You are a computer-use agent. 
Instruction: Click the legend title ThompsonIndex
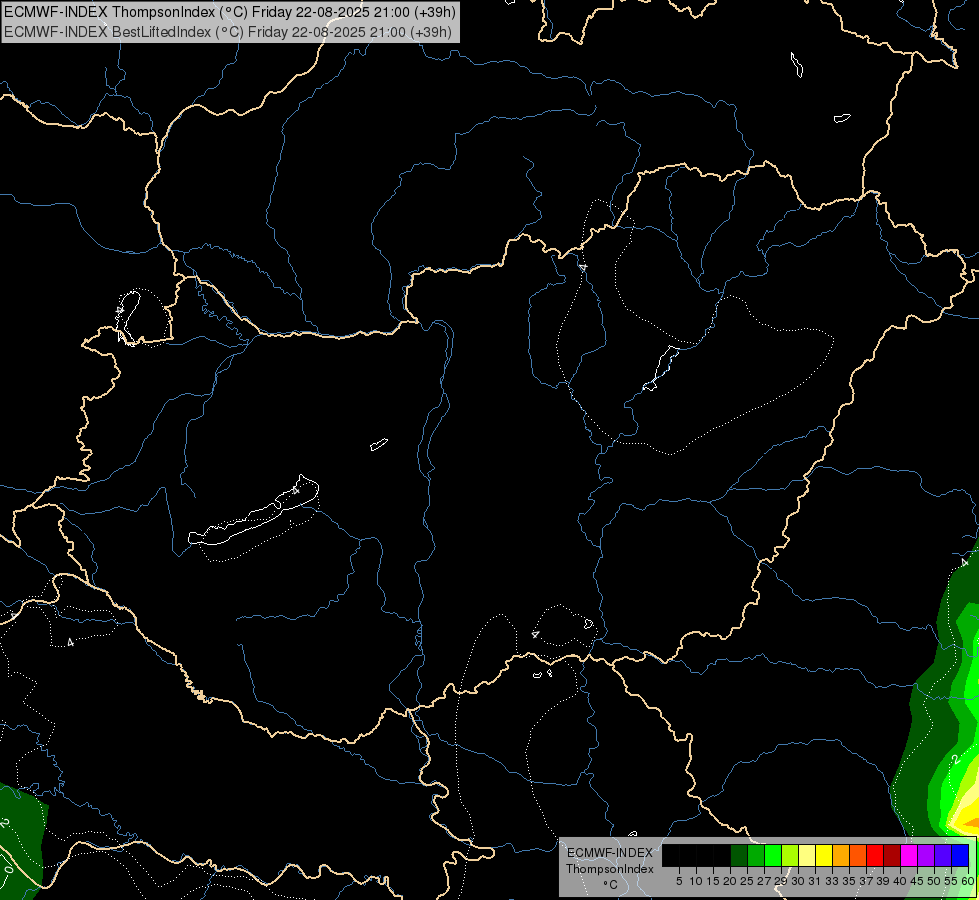[610, 869]
